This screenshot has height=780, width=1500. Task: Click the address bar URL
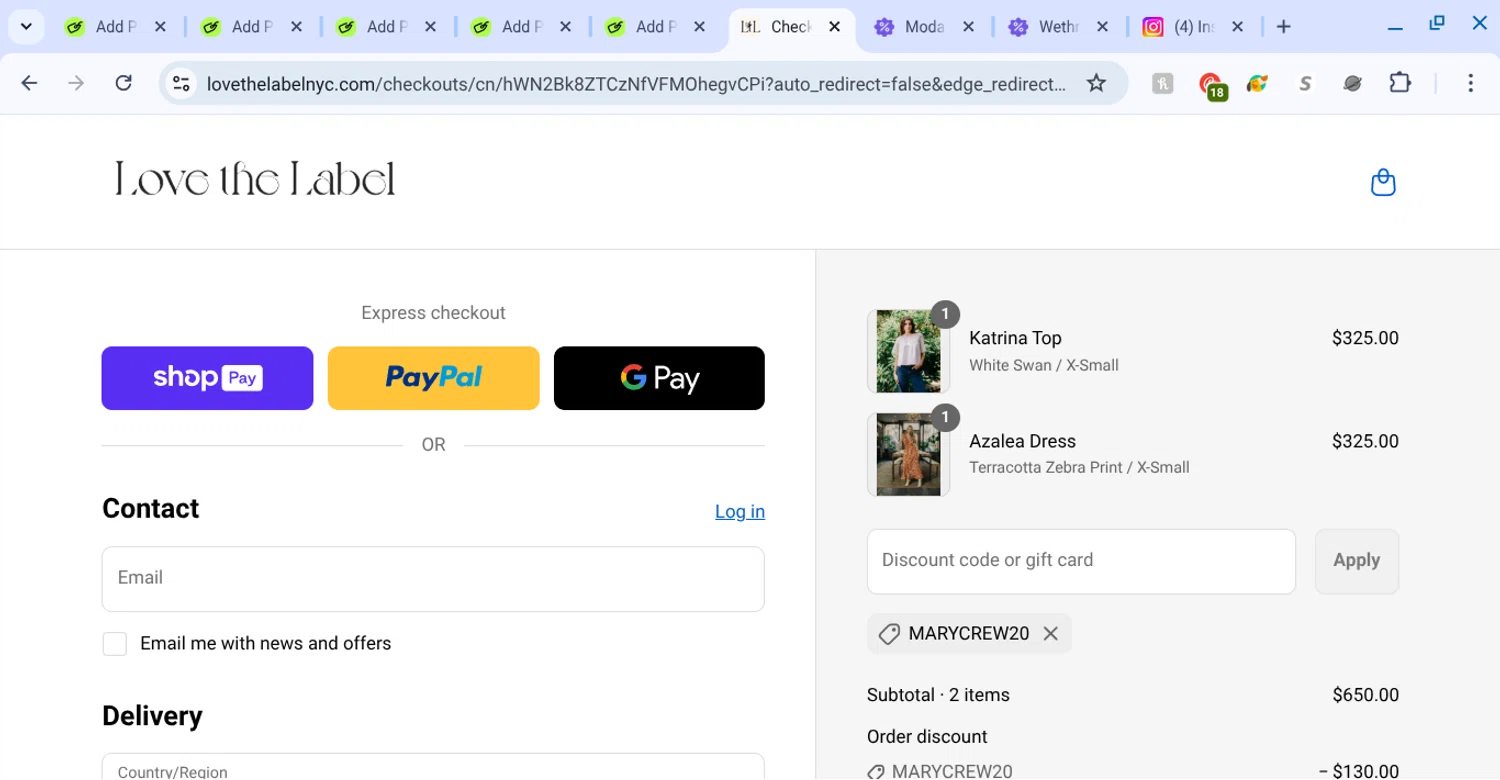pyautogui.click(x=636, y=84)
